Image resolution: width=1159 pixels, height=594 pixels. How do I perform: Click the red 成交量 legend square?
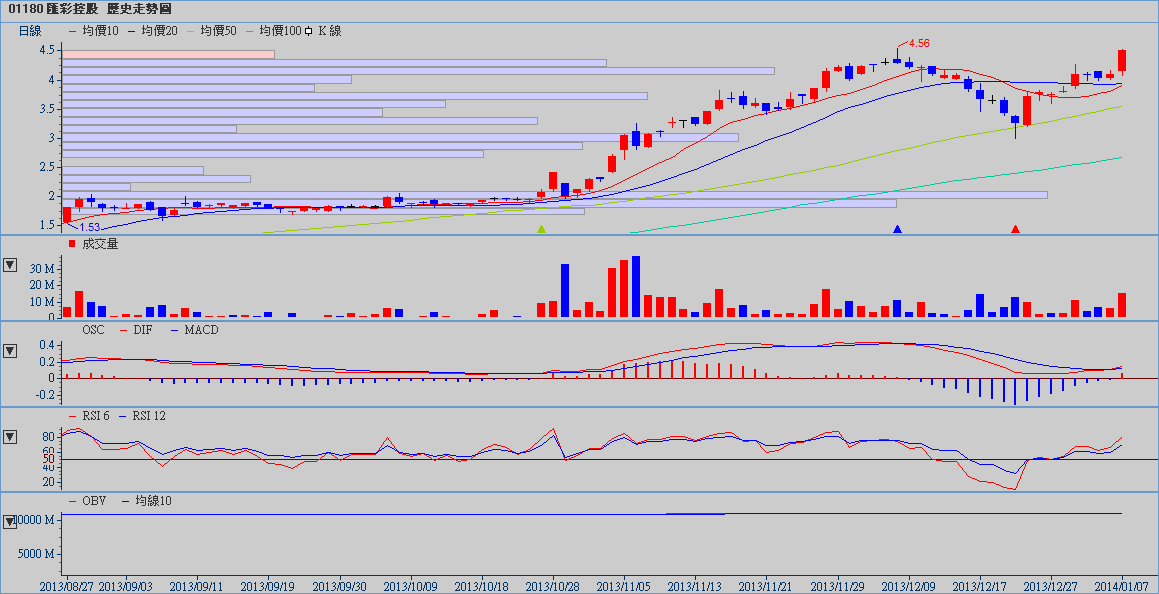click(x=71, y=243)
